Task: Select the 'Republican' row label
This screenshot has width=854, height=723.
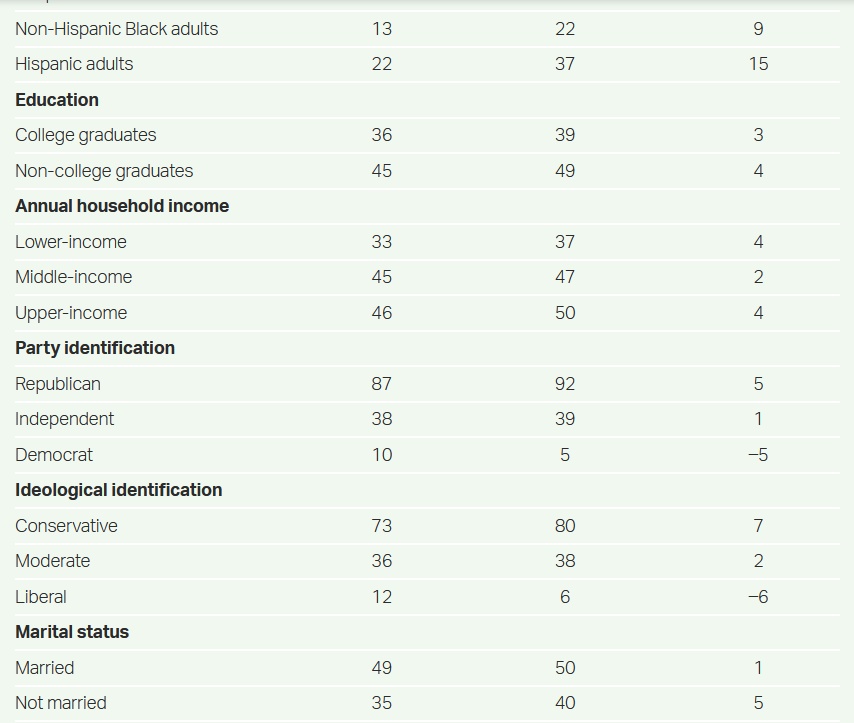Action: (x=58, y=384)
